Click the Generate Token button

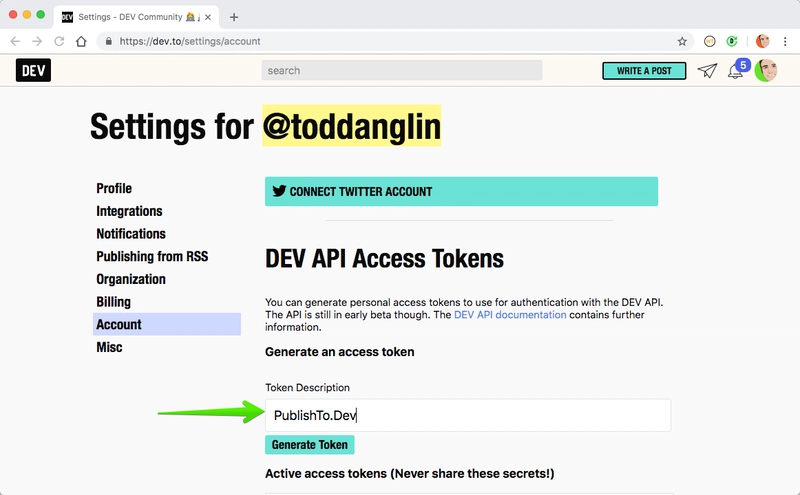tap(310, 445)
